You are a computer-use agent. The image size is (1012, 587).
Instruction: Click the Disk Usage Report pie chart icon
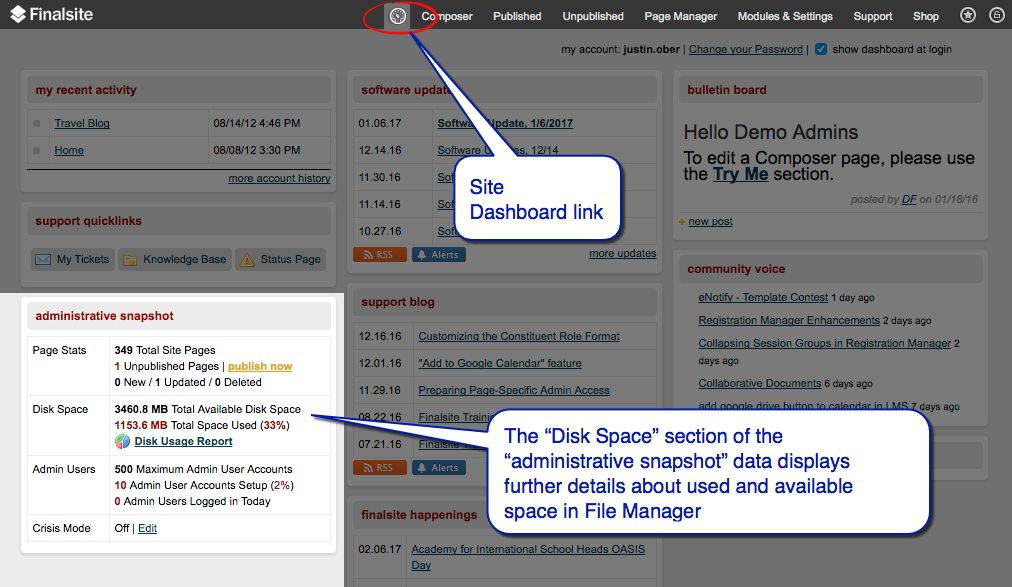(122, 441)
